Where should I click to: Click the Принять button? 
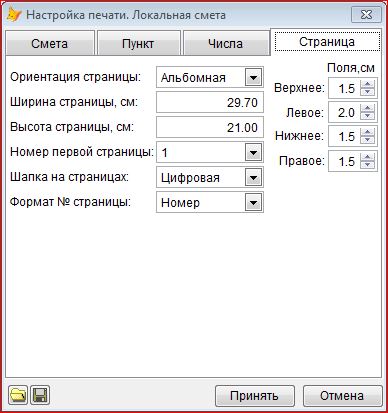[255, 396]
